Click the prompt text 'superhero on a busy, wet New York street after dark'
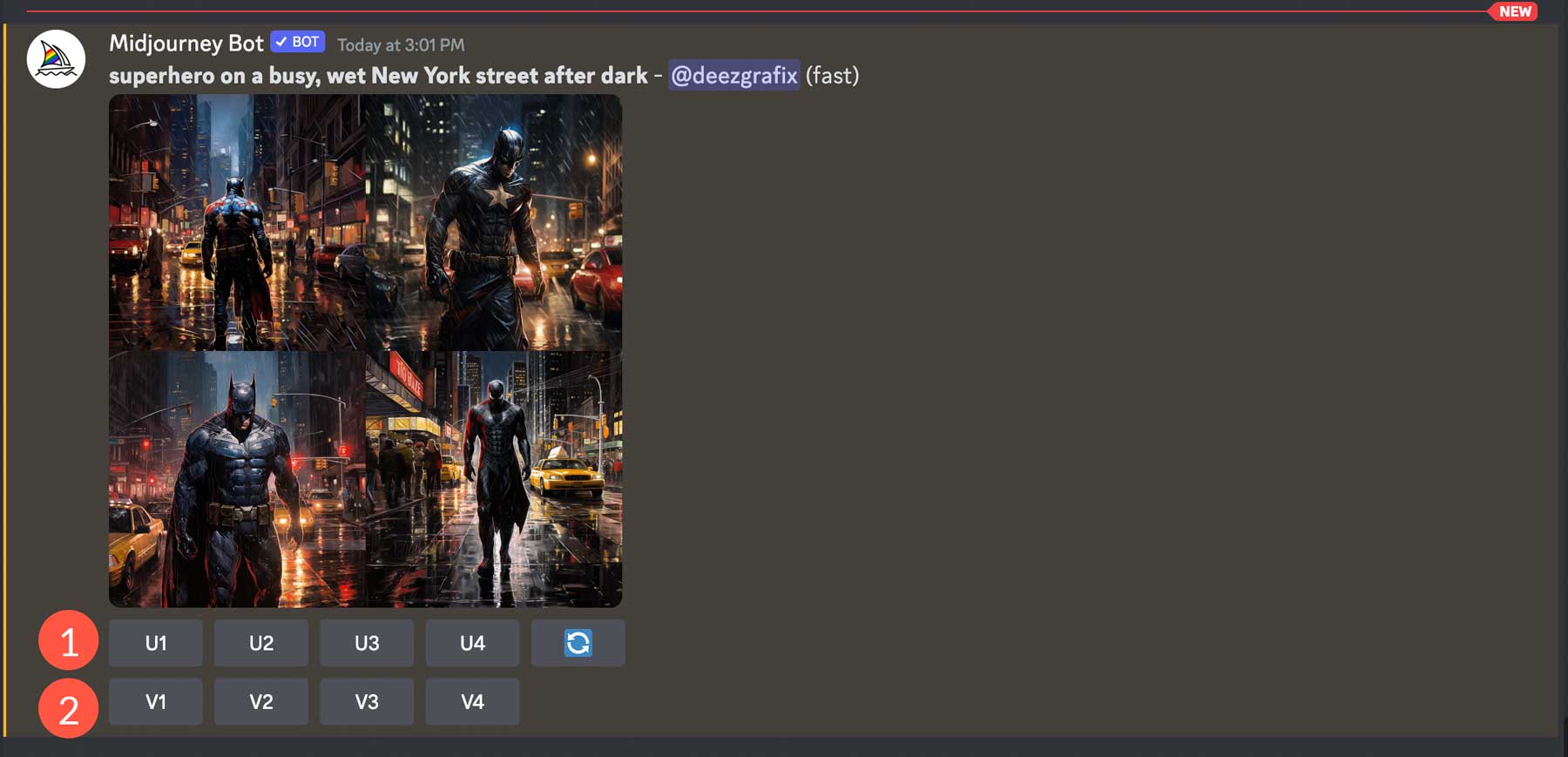Image resolution: width=1568 pixels, height=757 pixels. (x=378, y=76)
